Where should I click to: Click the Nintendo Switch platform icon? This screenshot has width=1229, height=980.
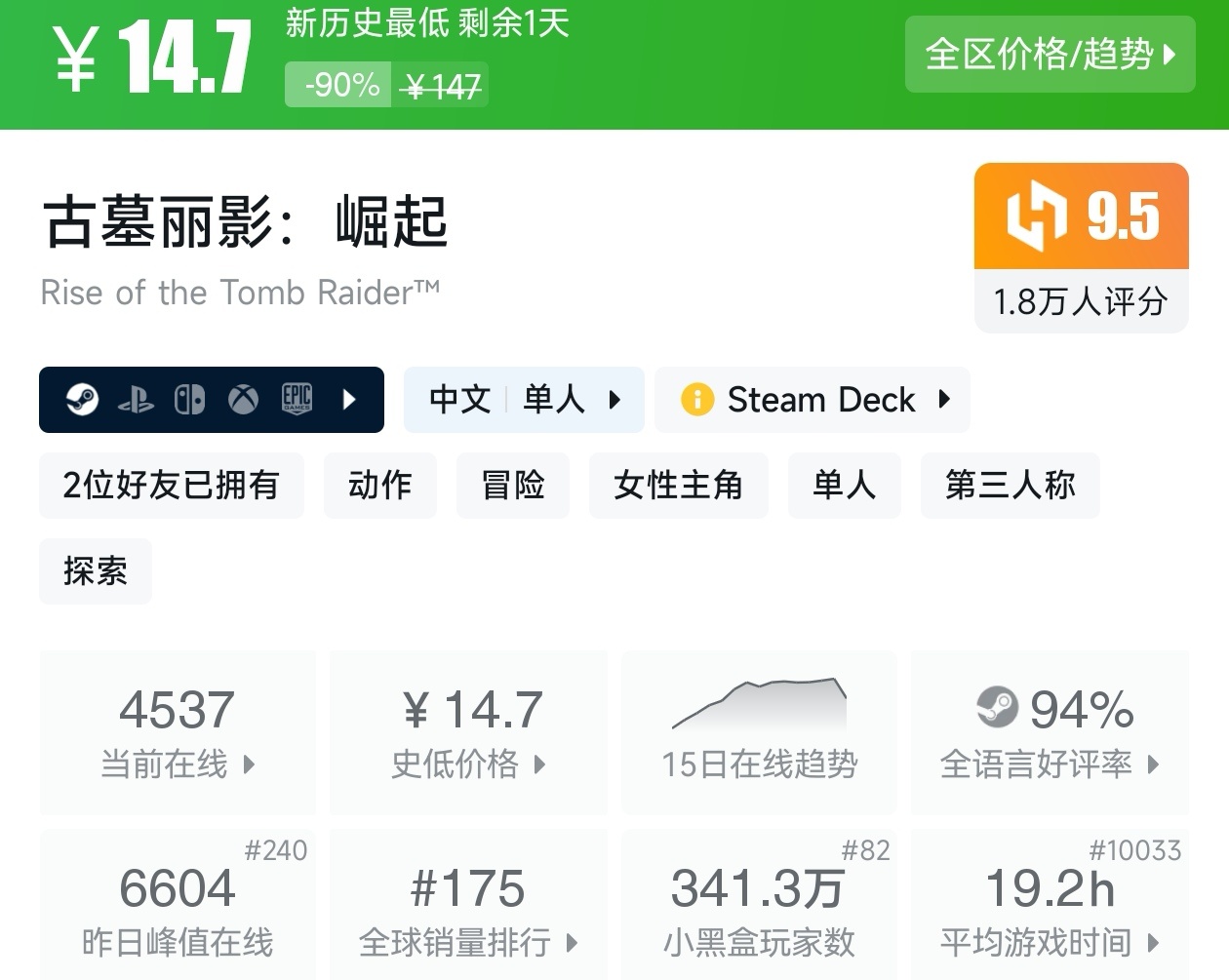(x=189, y=400)
